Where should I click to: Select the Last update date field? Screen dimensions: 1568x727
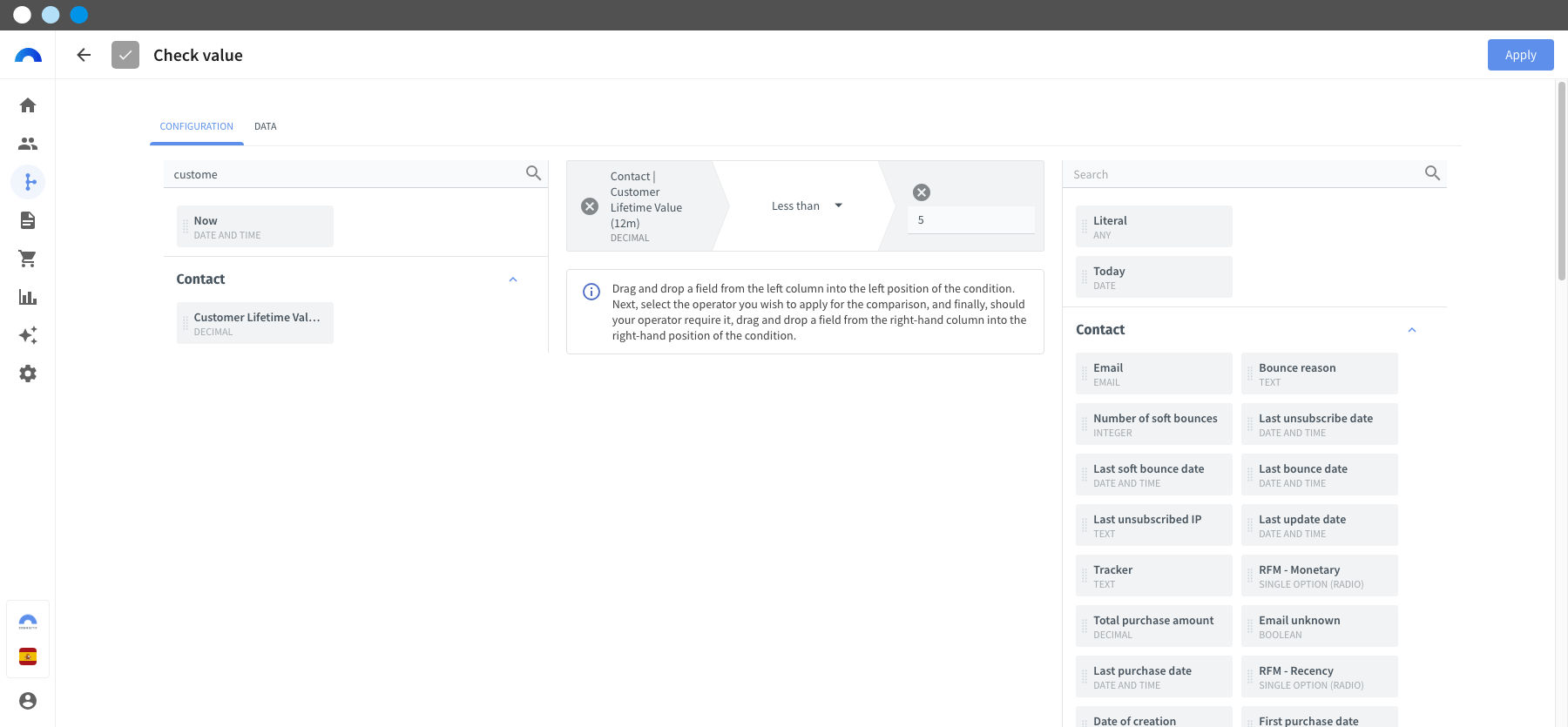click(x=1320, y=525)
